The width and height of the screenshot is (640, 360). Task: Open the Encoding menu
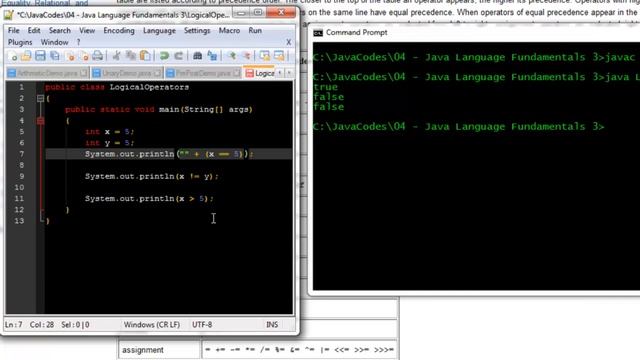[119, 31]
